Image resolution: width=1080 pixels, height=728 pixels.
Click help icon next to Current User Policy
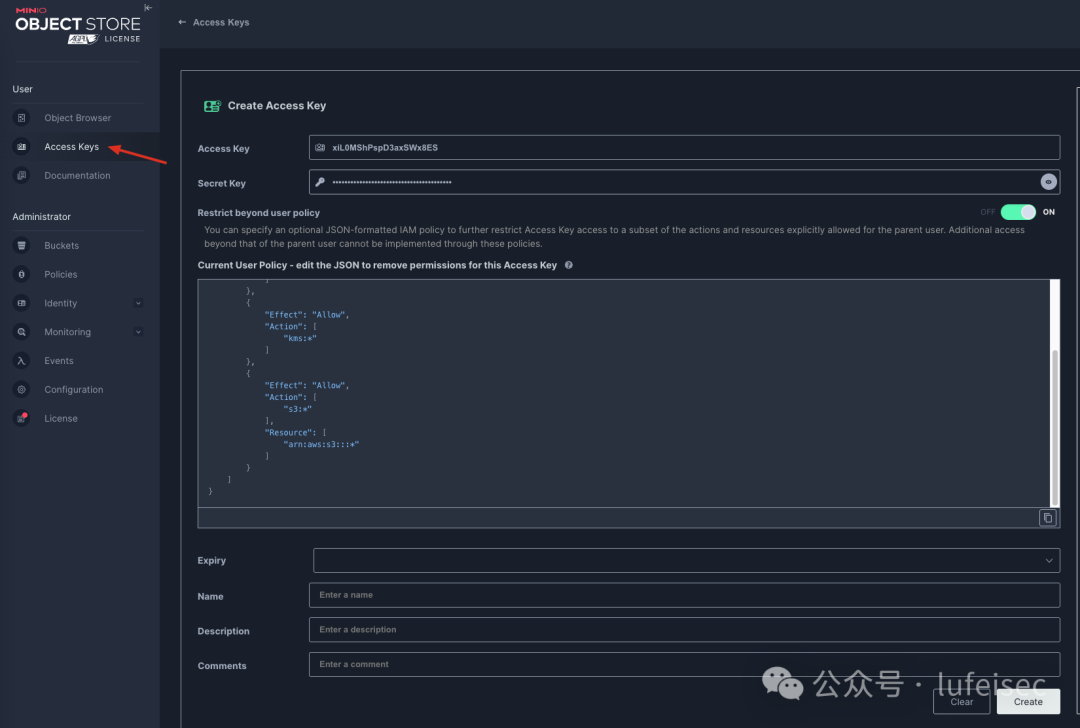point(569,265)
